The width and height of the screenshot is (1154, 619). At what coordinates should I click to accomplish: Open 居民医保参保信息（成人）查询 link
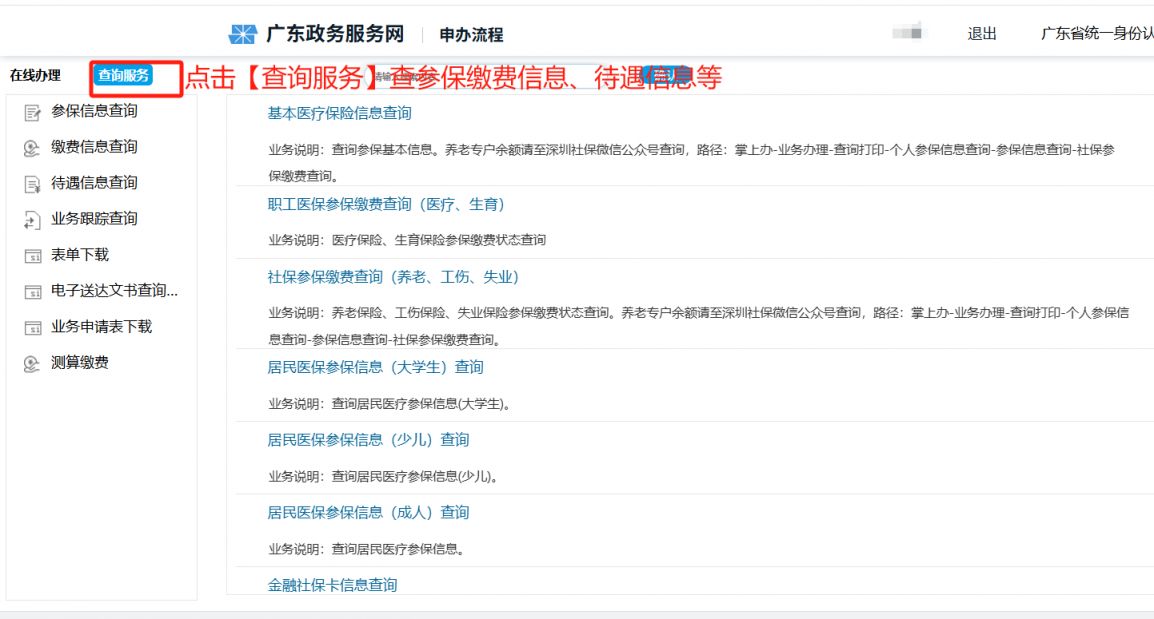(x=368, y=513)
